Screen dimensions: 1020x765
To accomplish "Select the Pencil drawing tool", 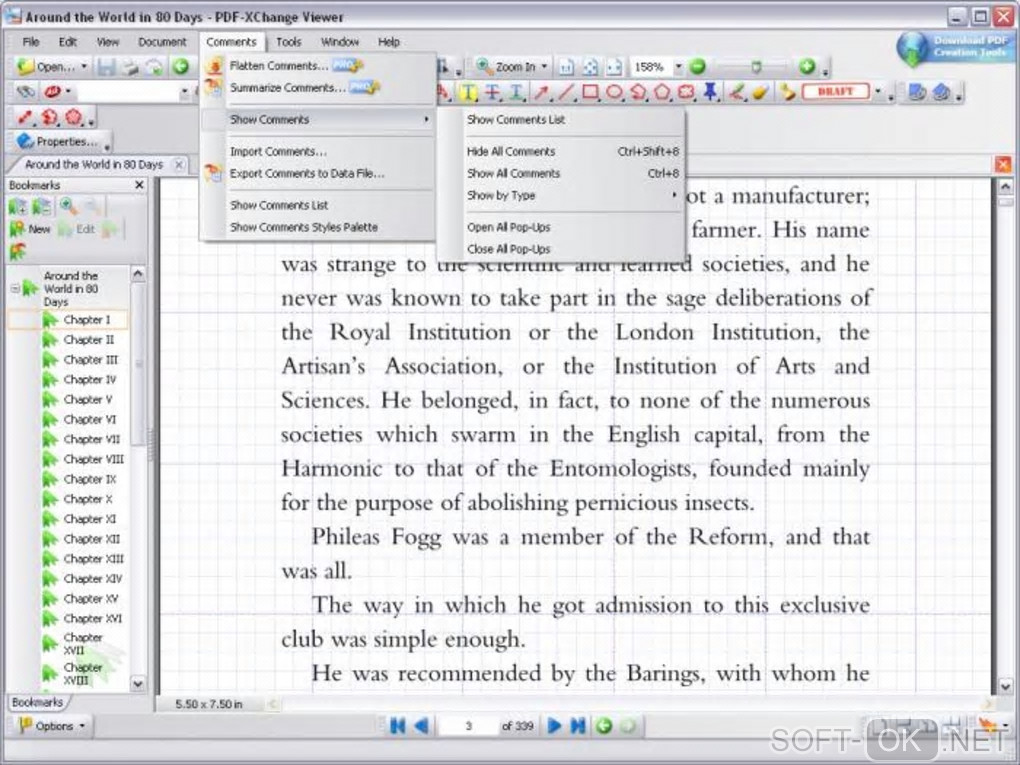I will click(736, 92).
